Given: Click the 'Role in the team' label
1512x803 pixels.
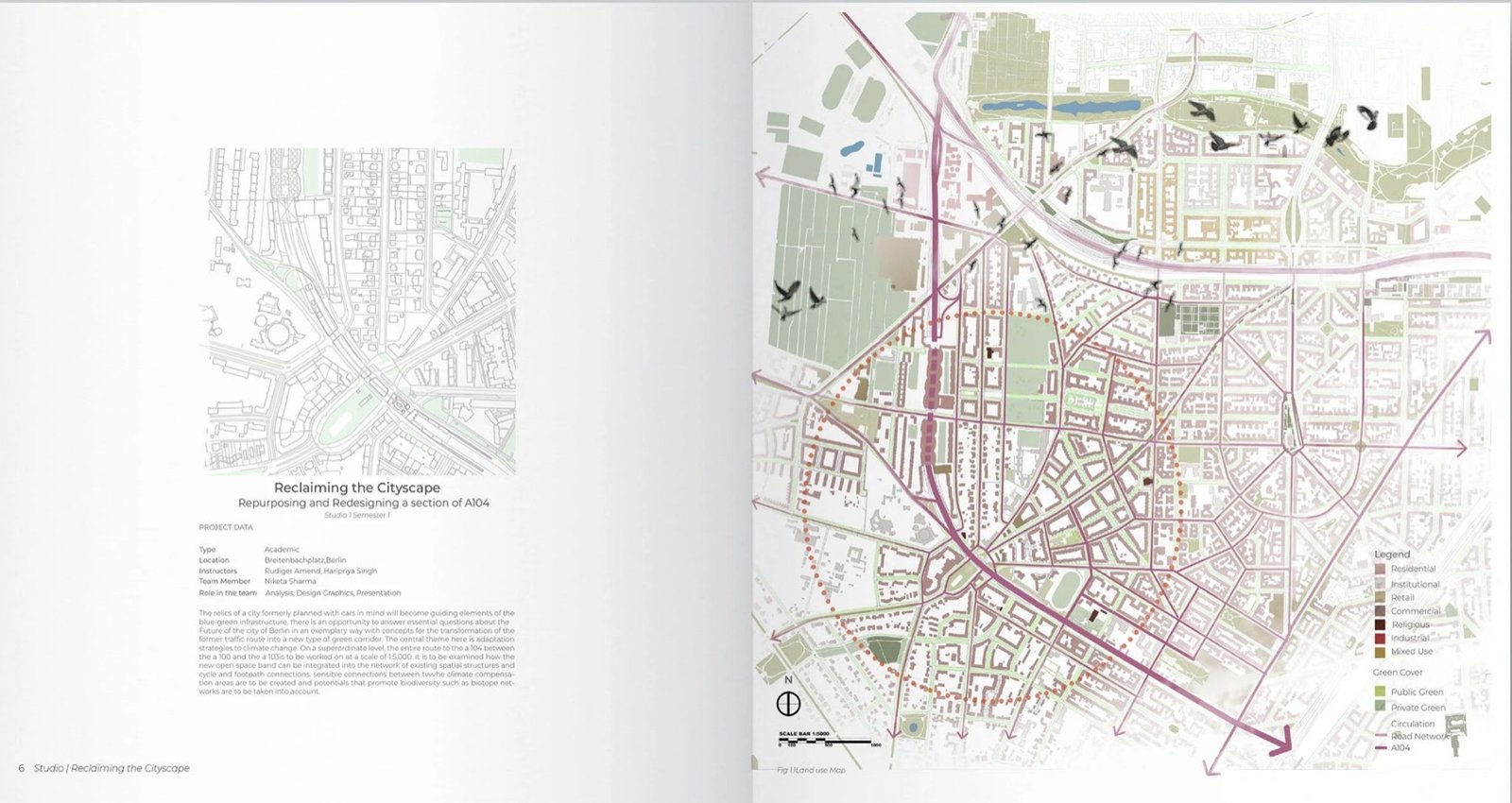Looking at the screenshot, I should [228, 593].
